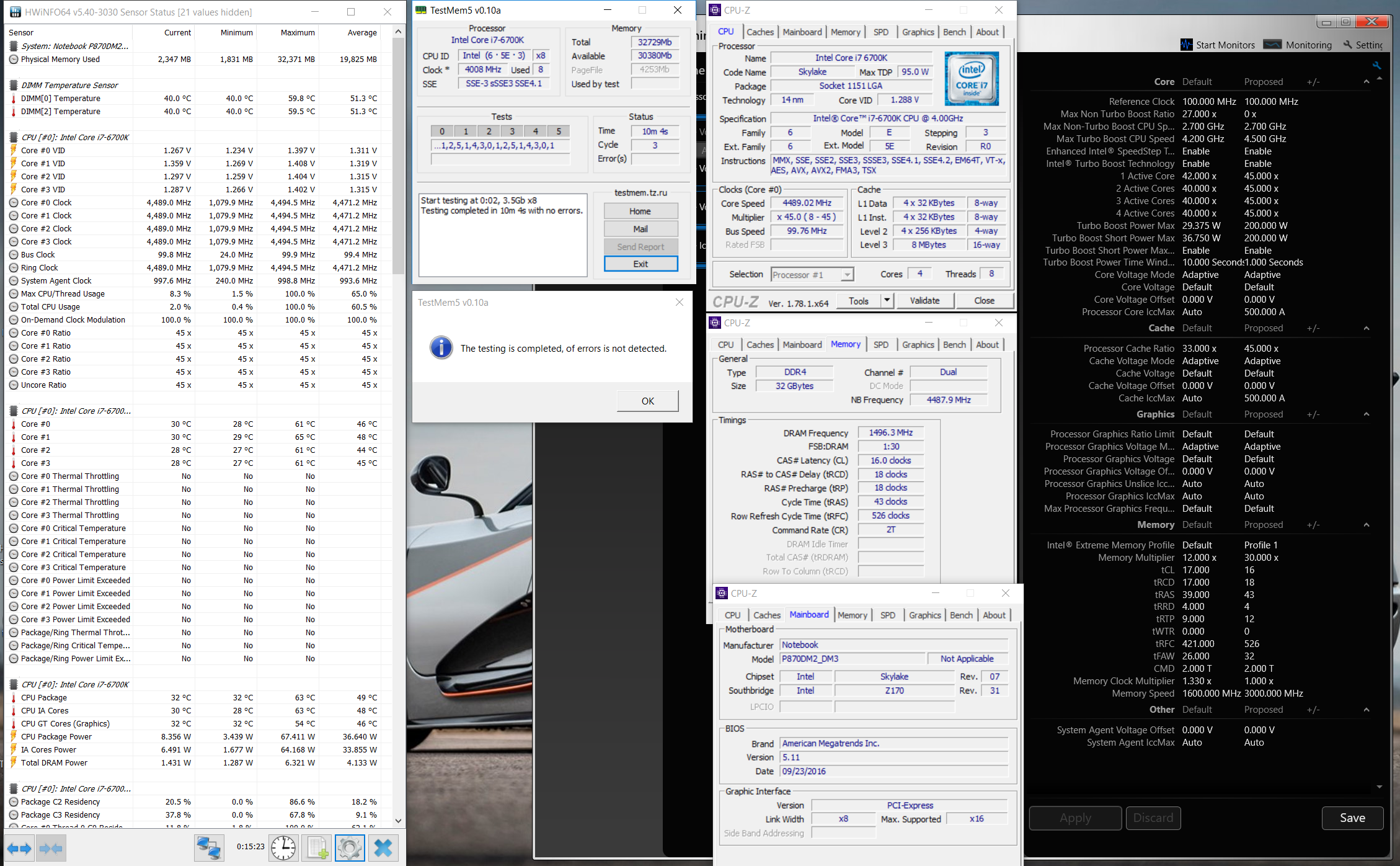Click the XTU panel scroll down arrow
Screen dimensions: 1400x866
click(x=1379, y=787)
